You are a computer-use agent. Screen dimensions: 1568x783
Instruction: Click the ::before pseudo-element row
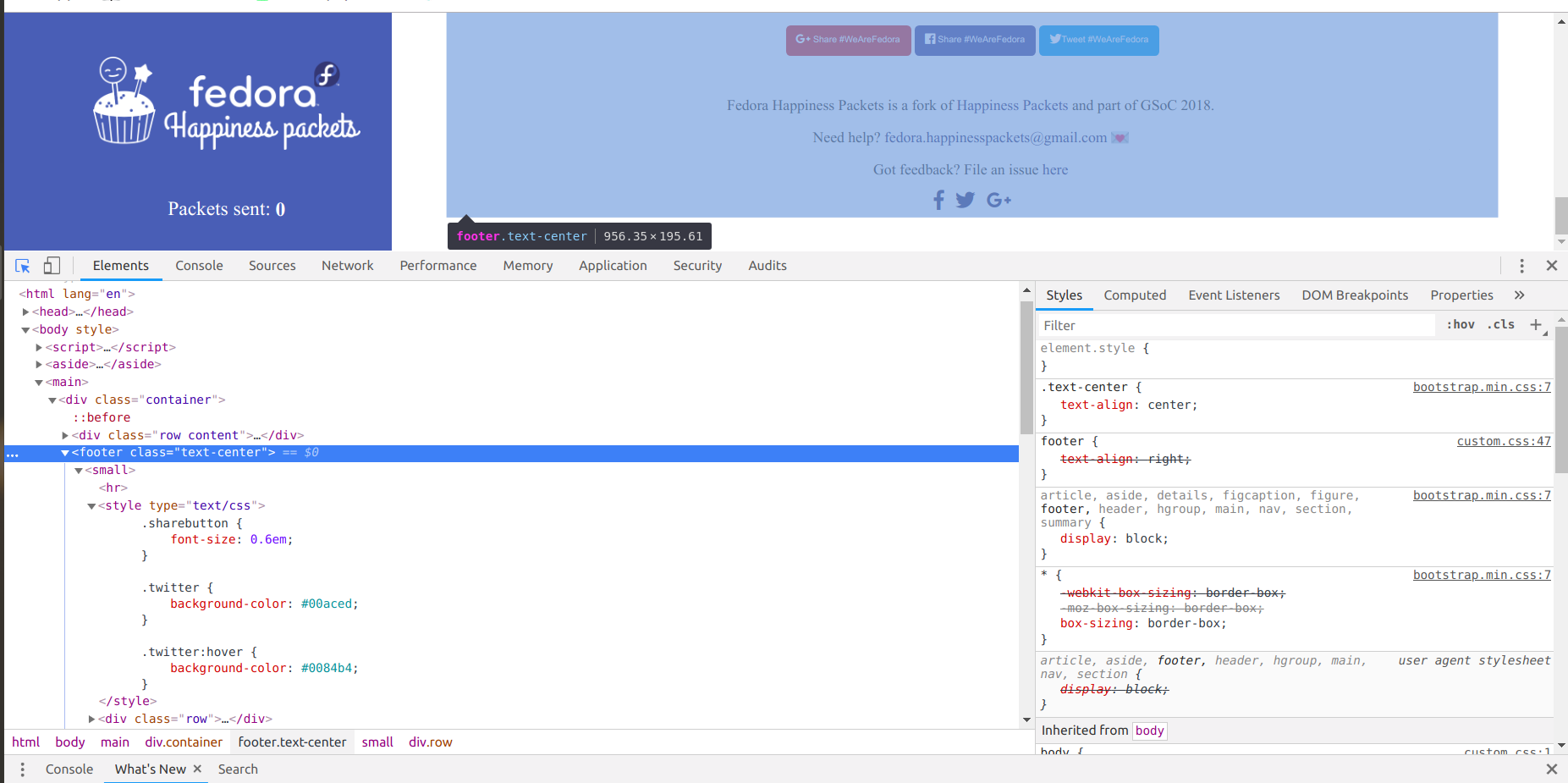tap(102, 418)
